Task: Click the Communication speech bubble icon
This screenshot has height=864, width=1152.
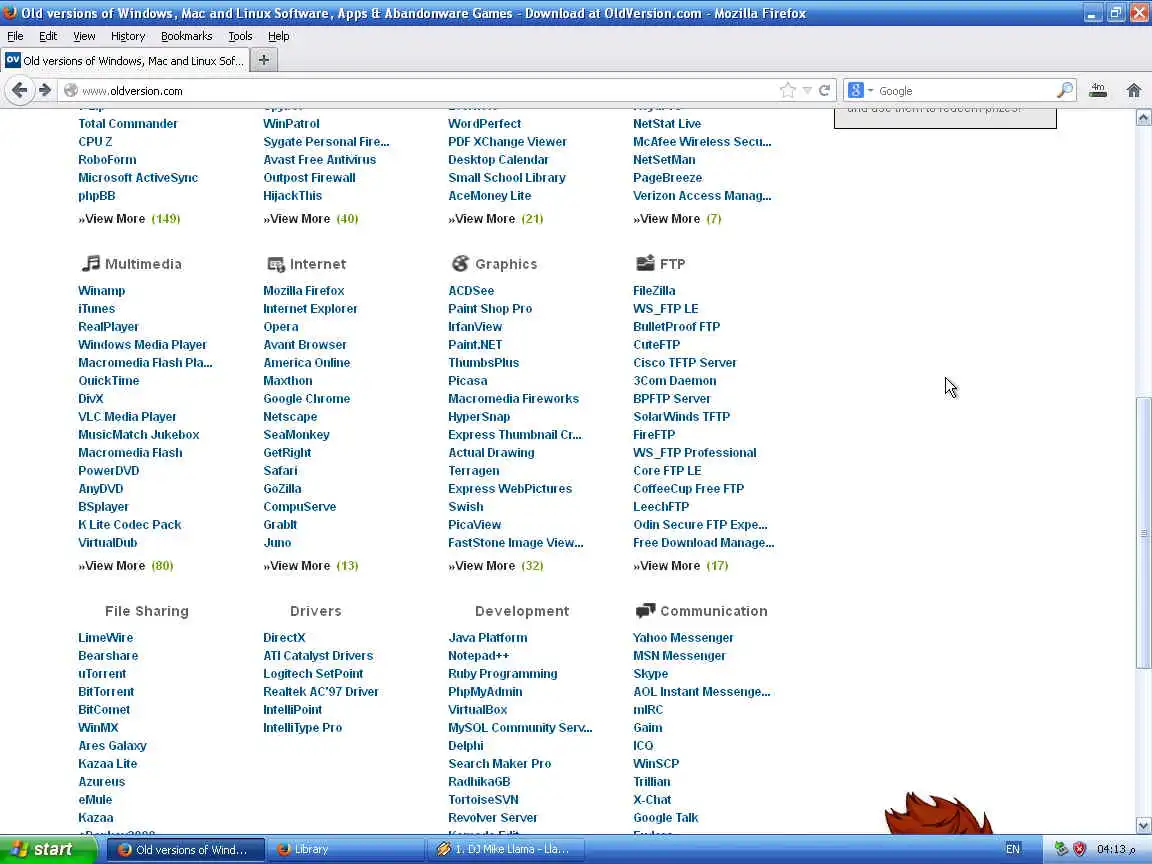Action: pos(645,611)
